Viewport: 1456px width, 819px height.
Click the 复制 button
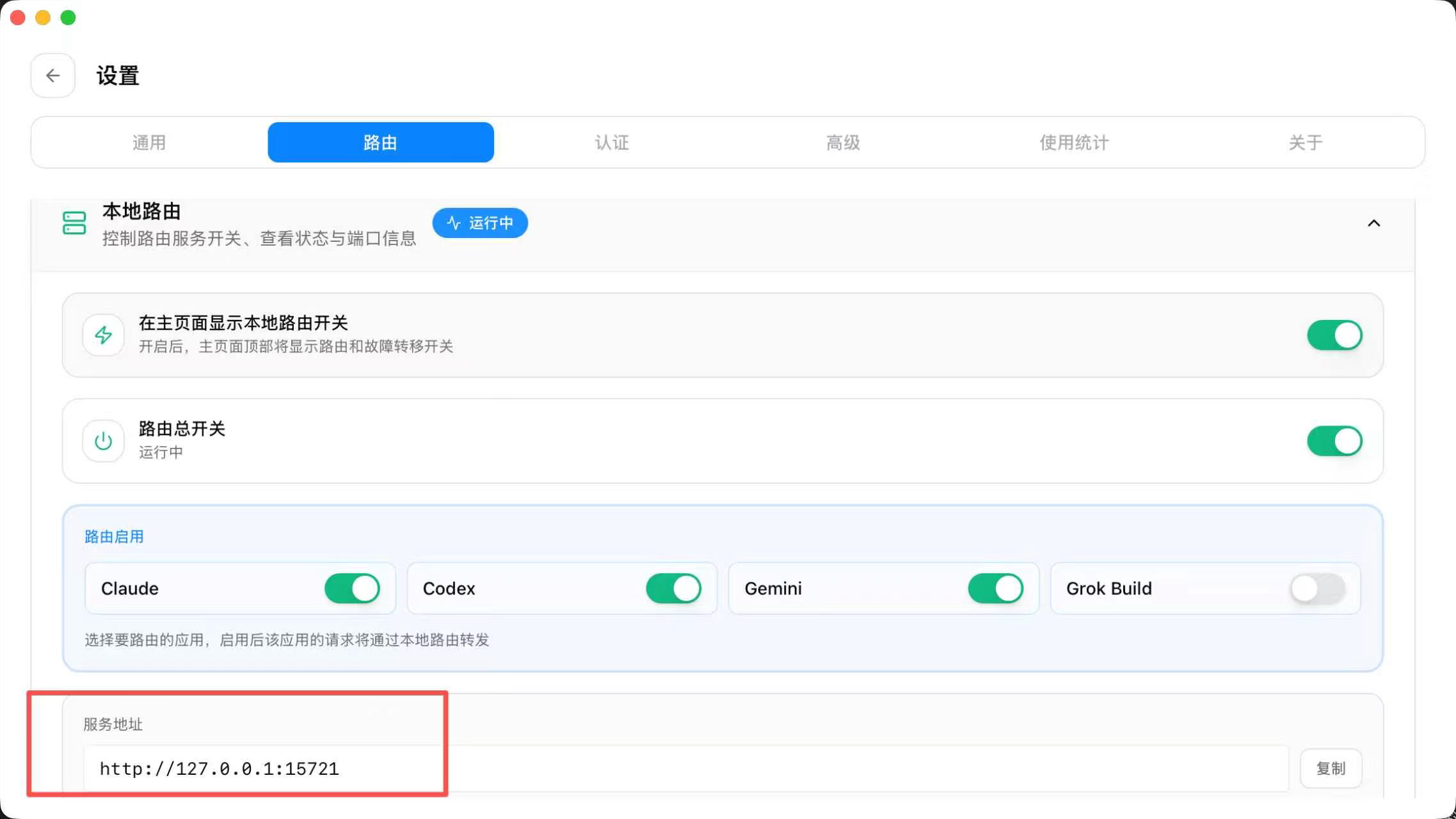tap(1331, 768)
